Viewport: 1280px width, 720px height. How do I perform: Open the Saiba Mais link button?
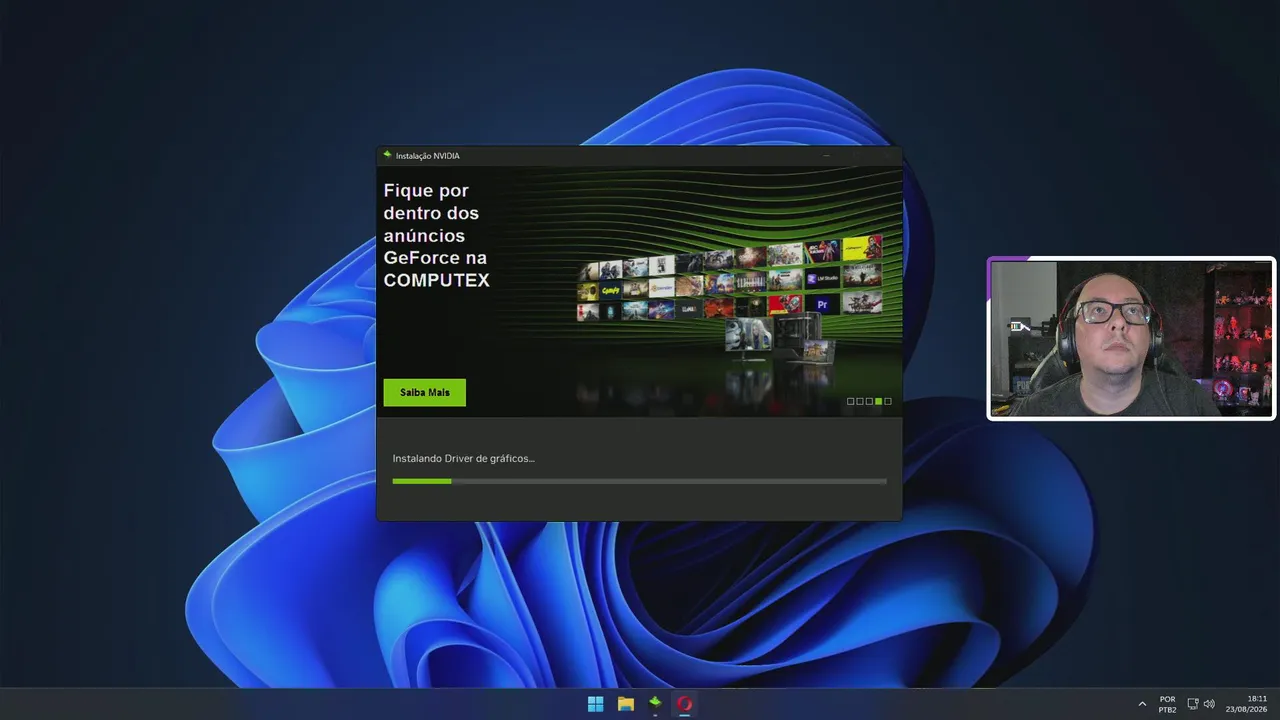(425, 392)
